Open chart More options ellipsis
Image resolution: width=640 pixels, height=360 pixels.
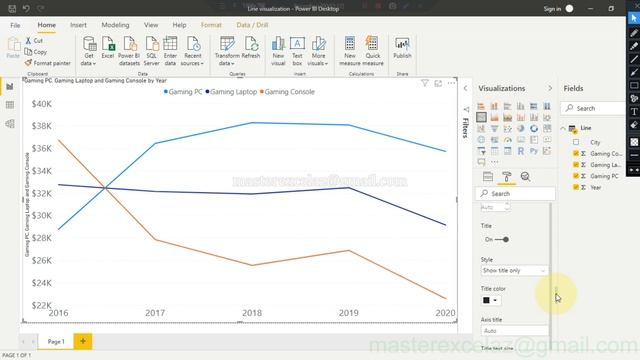pyautogui.click(x=451, y=83)
